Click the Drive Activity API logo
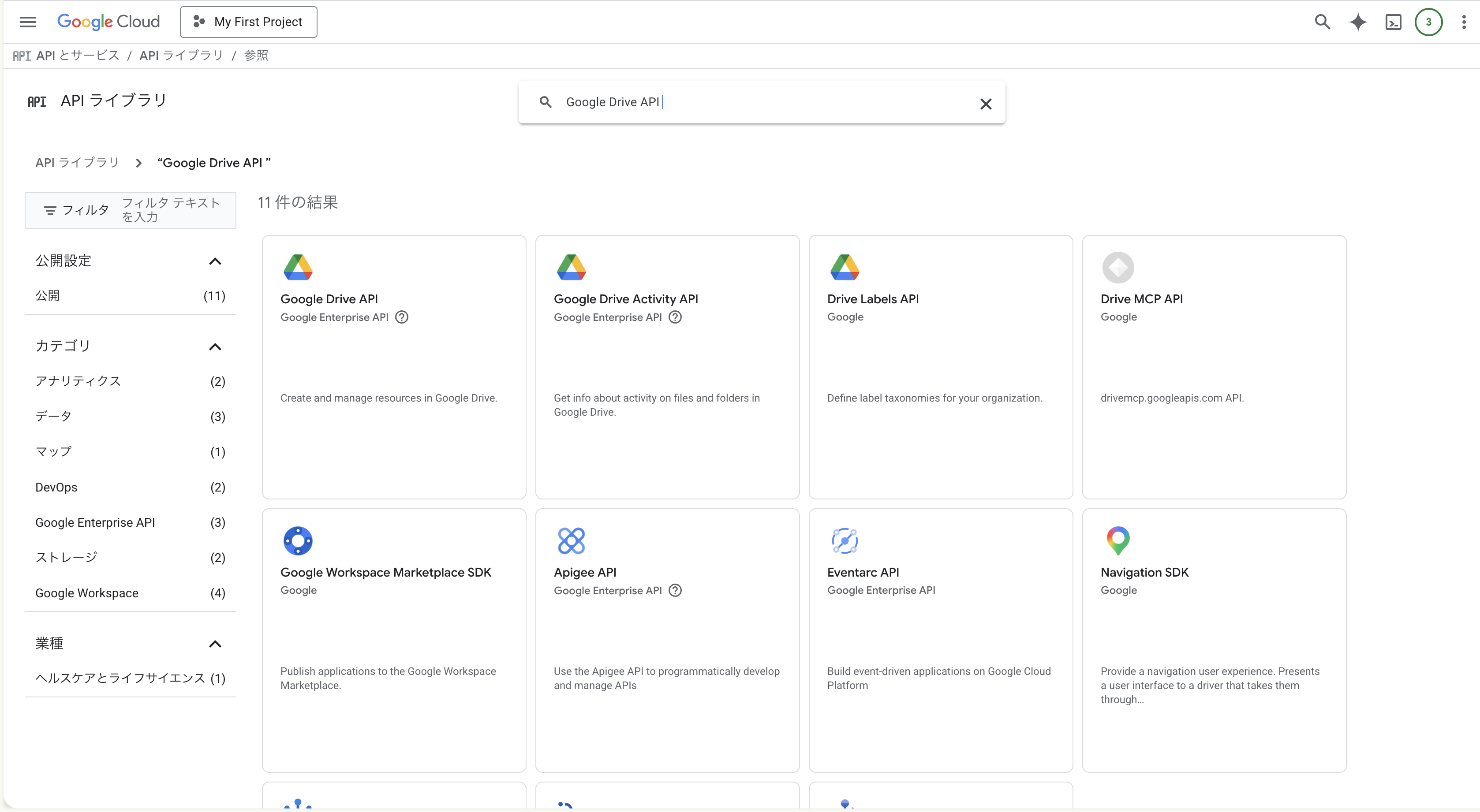Screen dimensions: 1480x812 pyautogui.click(x=571, y=267)
